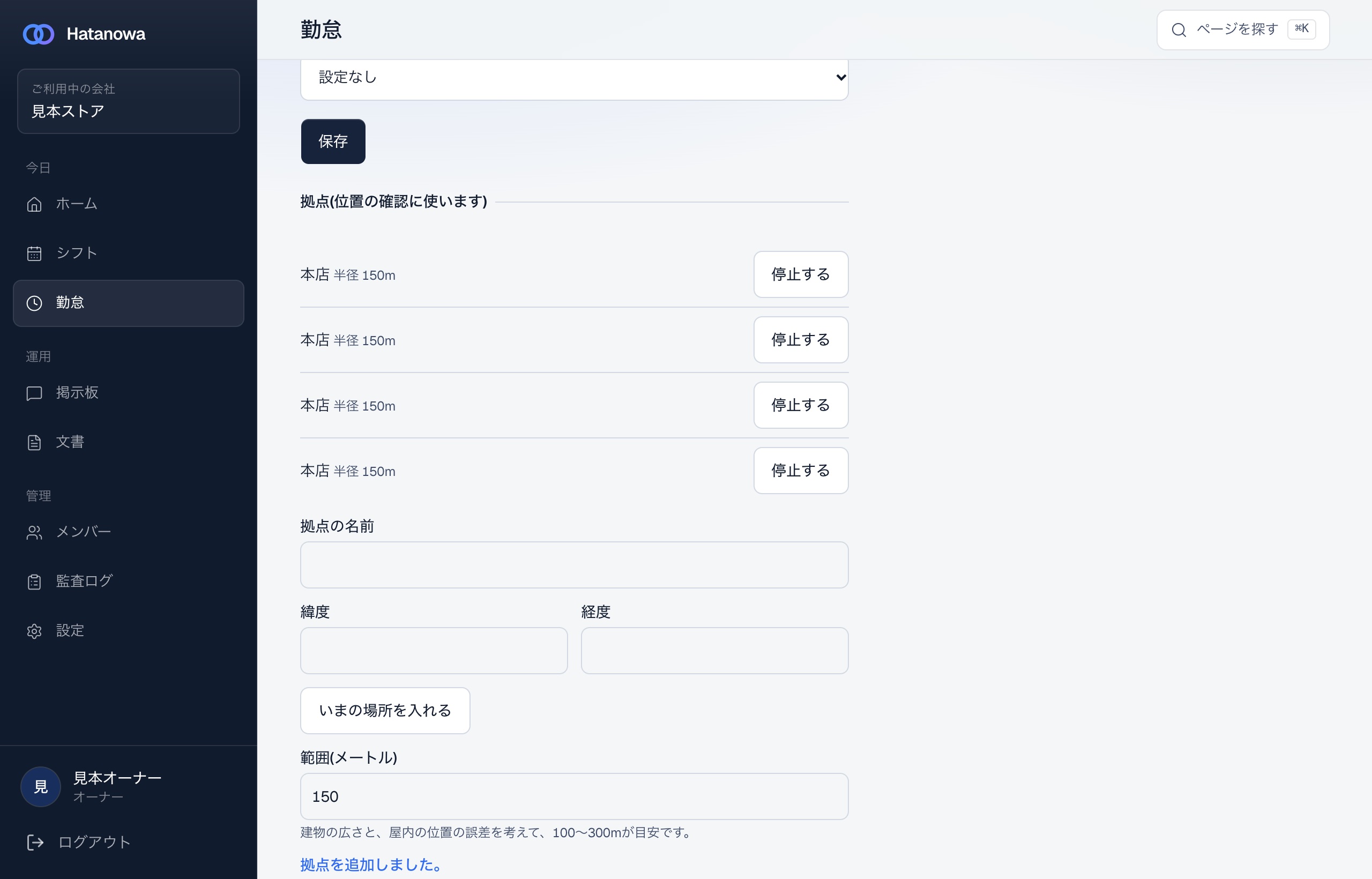Viewport: 1372px width, 879px height.
Task: Click the 勤怠 page title
Action: tap(322, 29)
